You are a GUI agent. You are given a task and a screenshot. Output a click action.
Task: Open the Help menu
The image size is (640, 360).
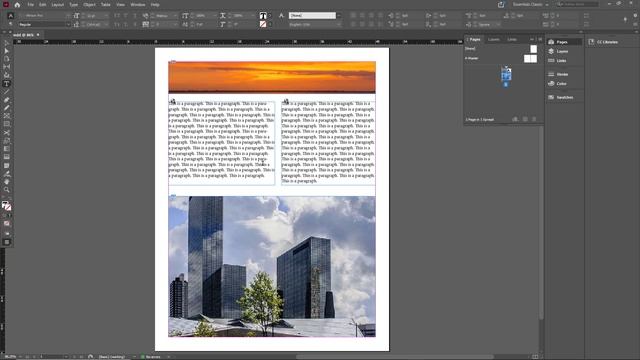pos(155,5)
